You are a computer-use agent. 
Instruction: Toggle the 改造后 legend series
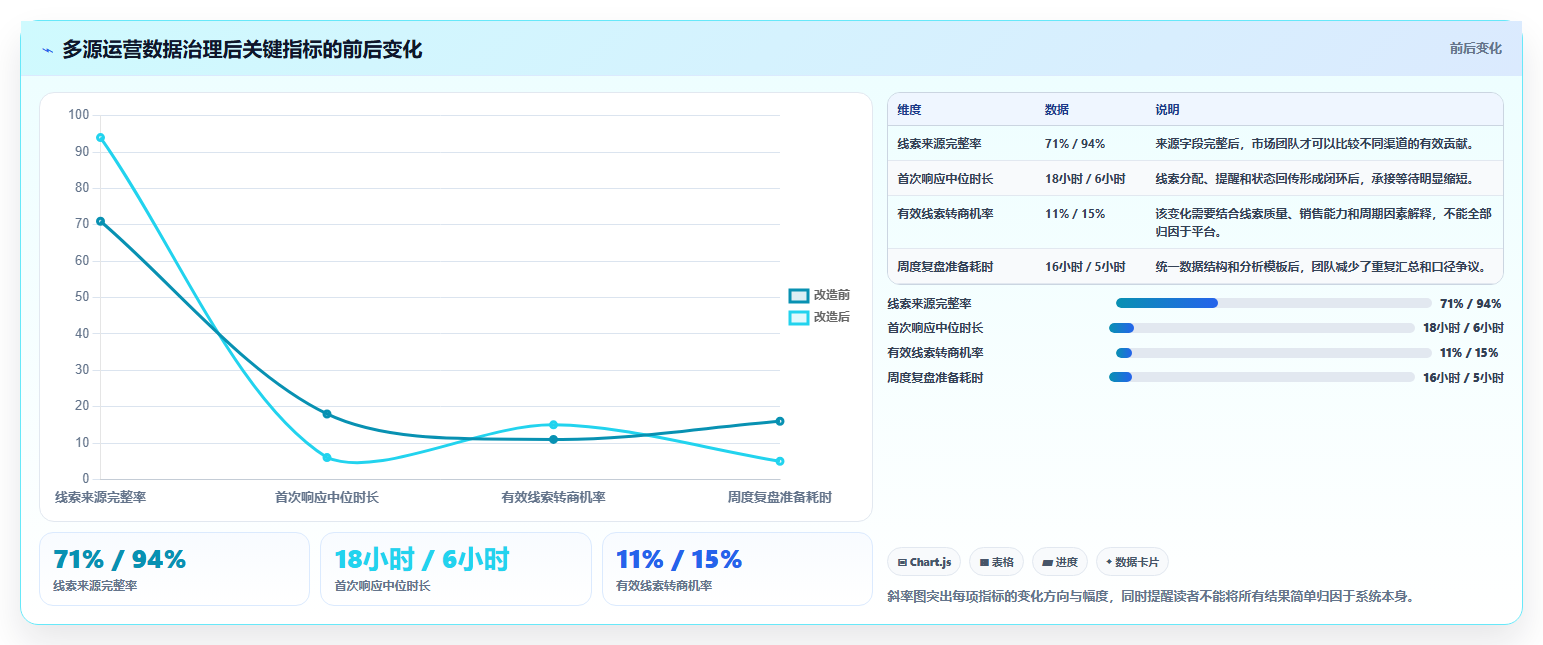click(x=819, y=317)
